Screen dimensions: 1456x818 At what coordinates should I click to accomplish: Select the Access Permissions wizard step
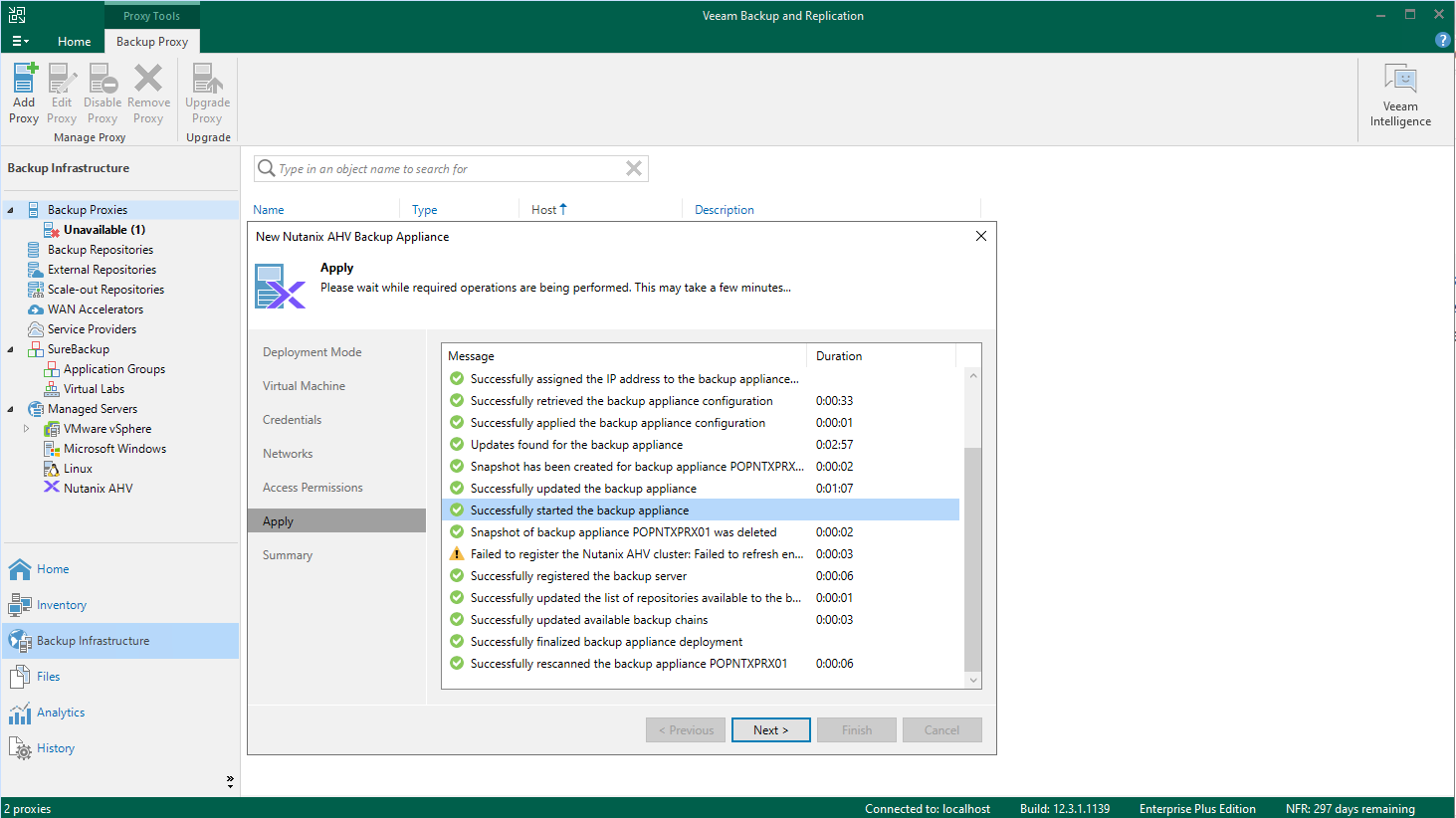[312, 488]
